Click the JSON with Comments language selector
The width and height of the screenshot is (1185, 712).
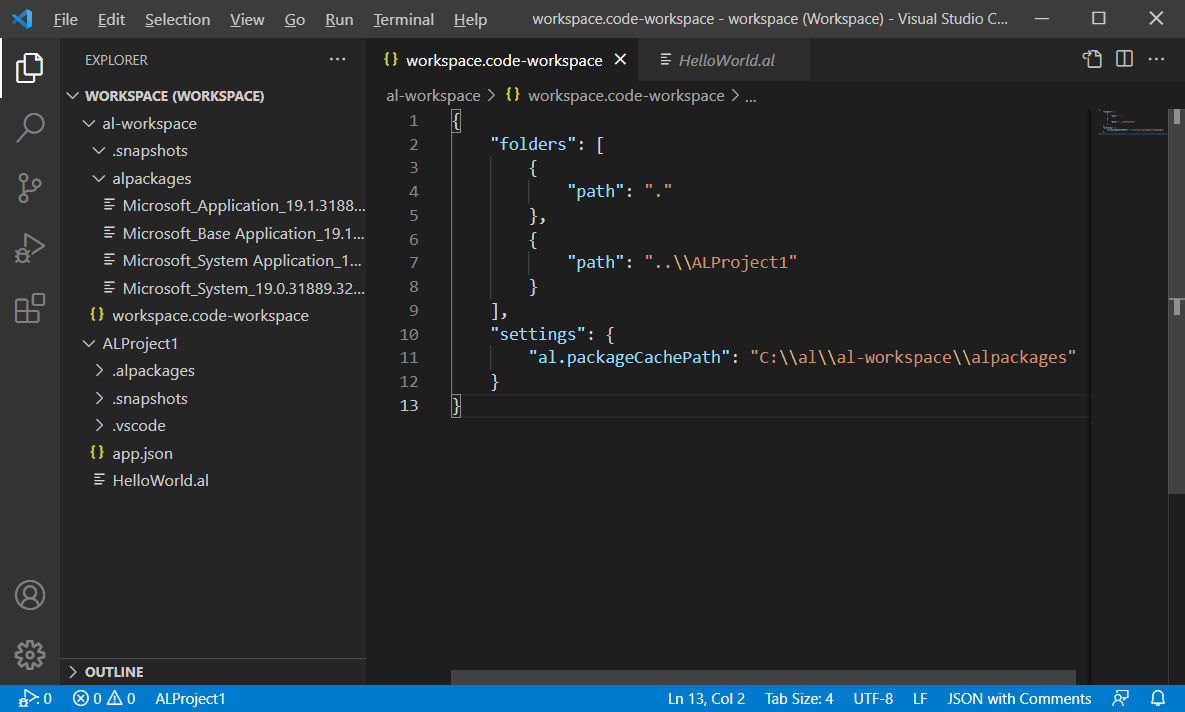point(1019,698)
